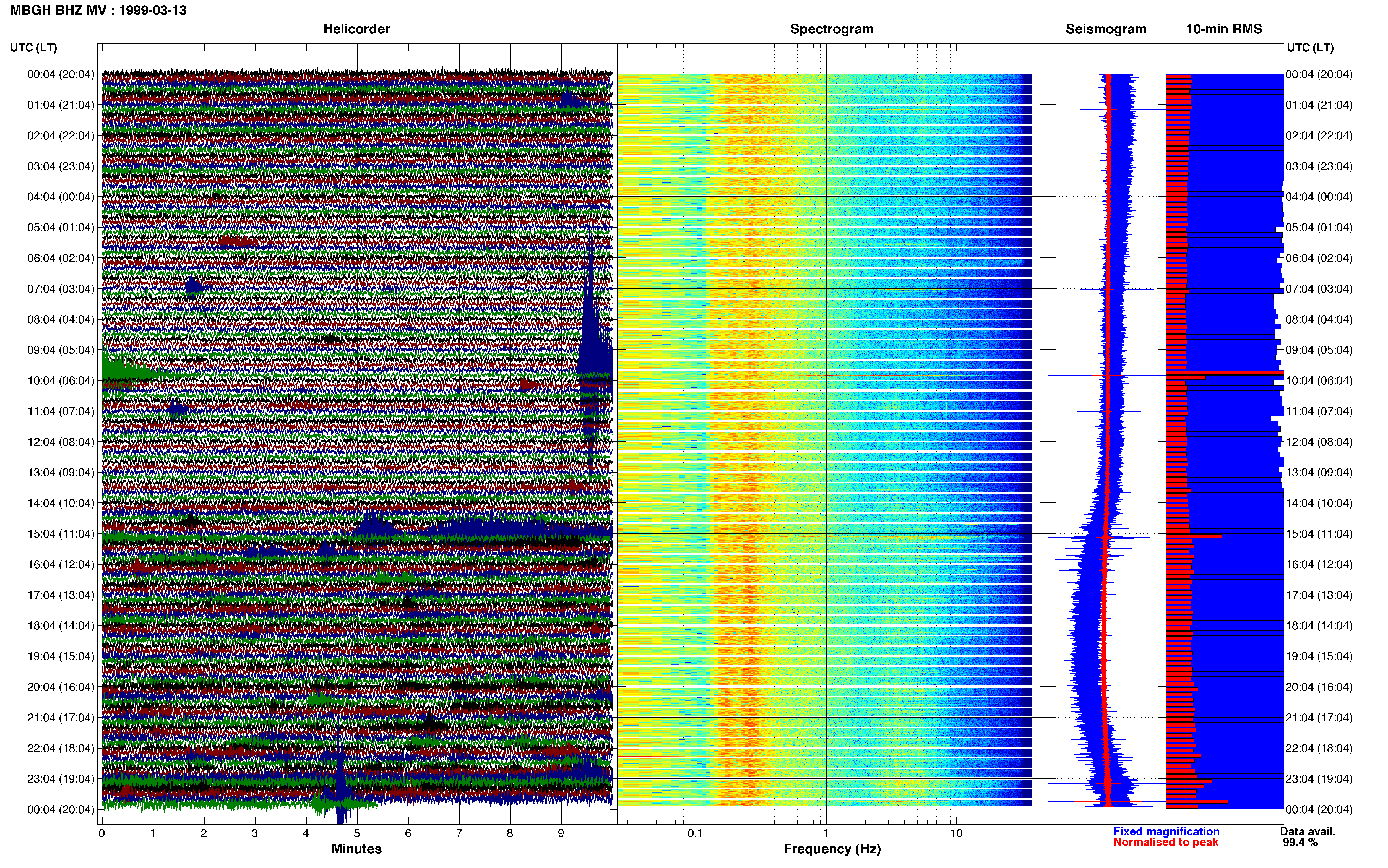Click minute tick label '5' under helicorder
The height and width of the screenshot is (868, 1388).
357,833
